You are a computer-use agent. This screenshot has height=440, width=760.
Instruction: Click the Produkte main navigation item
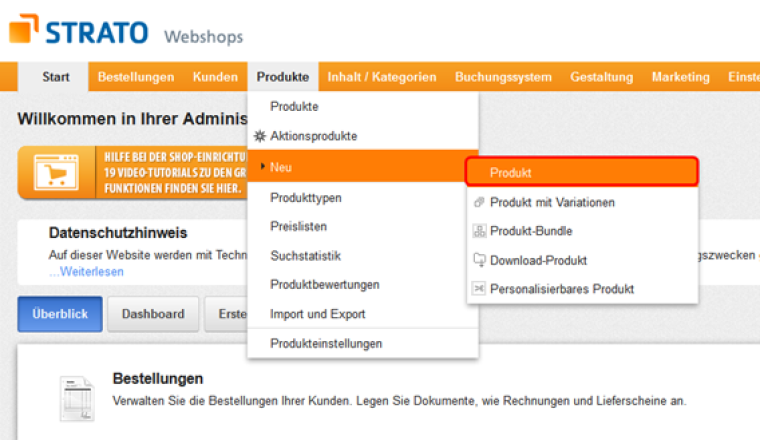pos(283,77)
